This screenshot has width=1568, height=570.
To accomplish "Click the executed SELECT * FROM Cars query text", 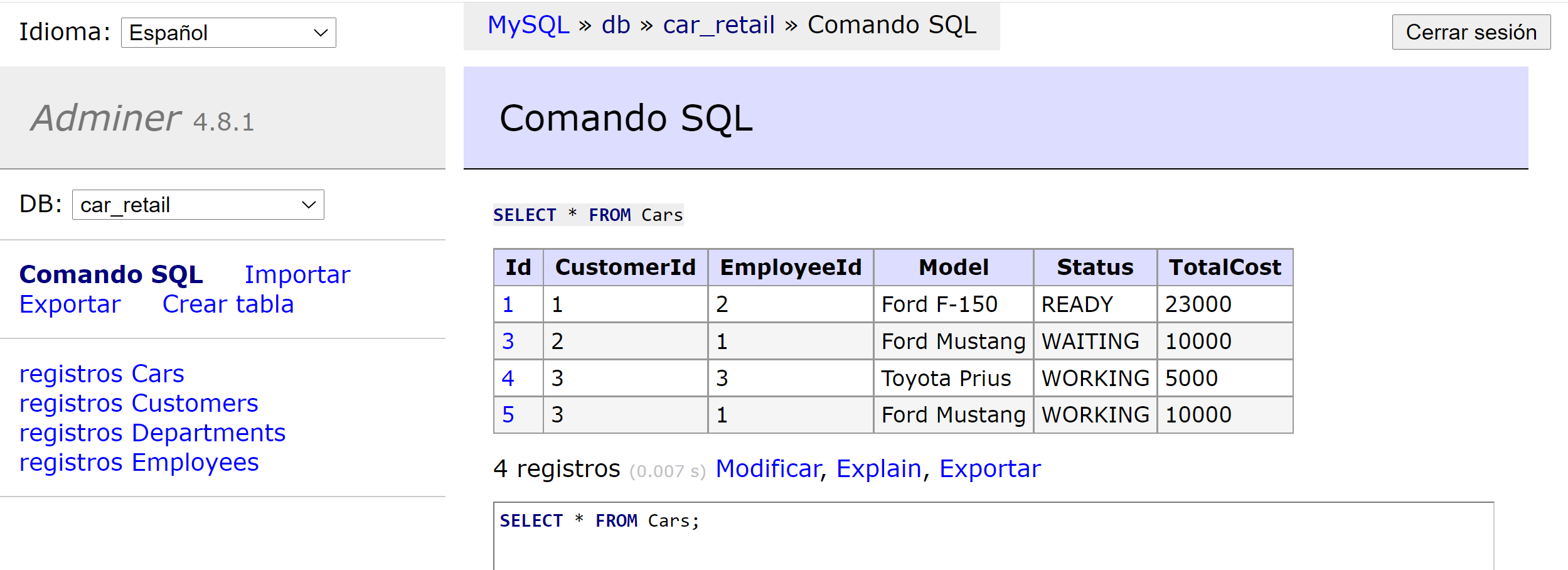I will tap(588, 215).
